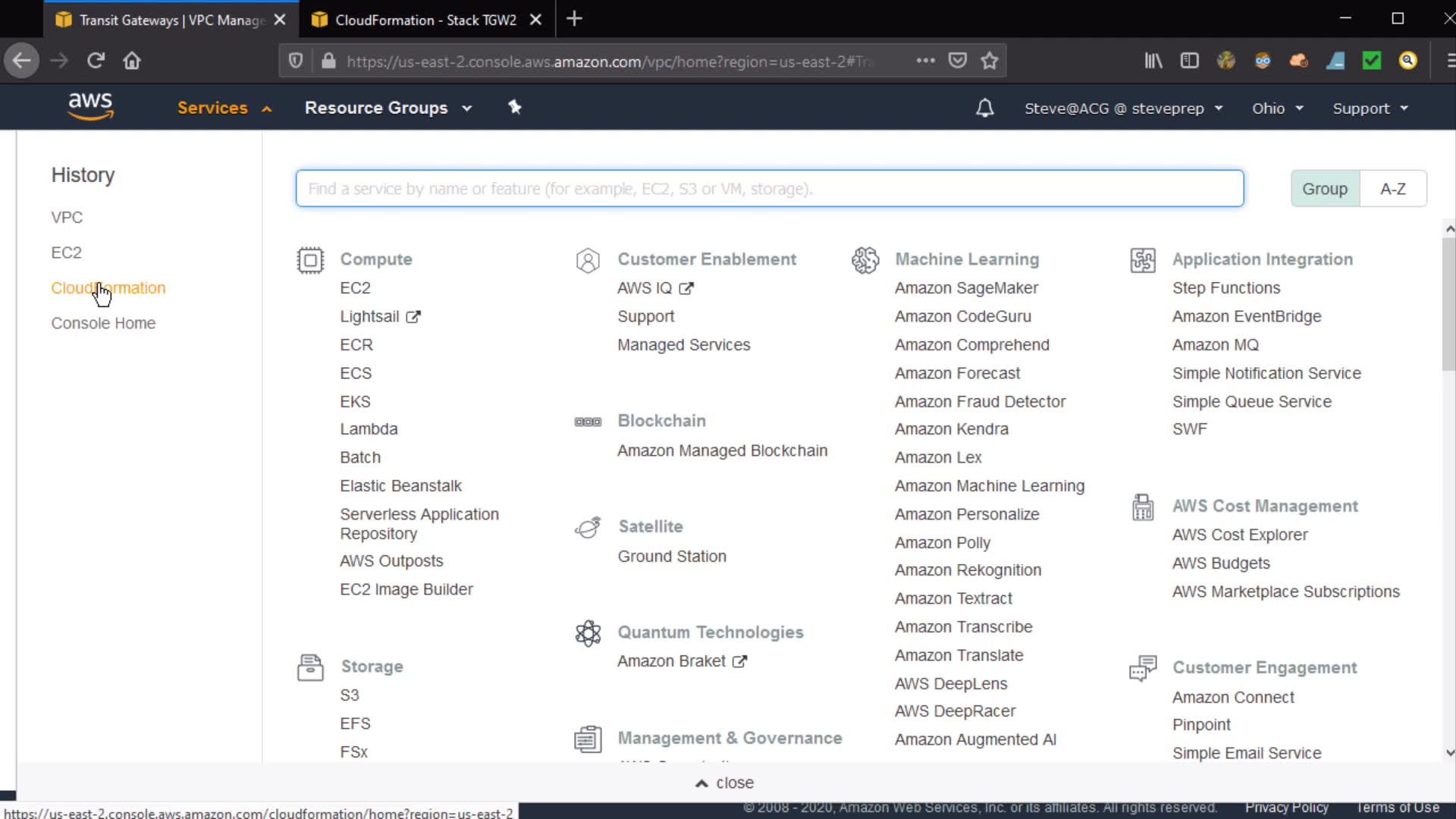The height and width of the screenshot is (819, 1456).
Task: Reload the page with refresh icon
Action: pyautogui.click(x=96, y=61)
